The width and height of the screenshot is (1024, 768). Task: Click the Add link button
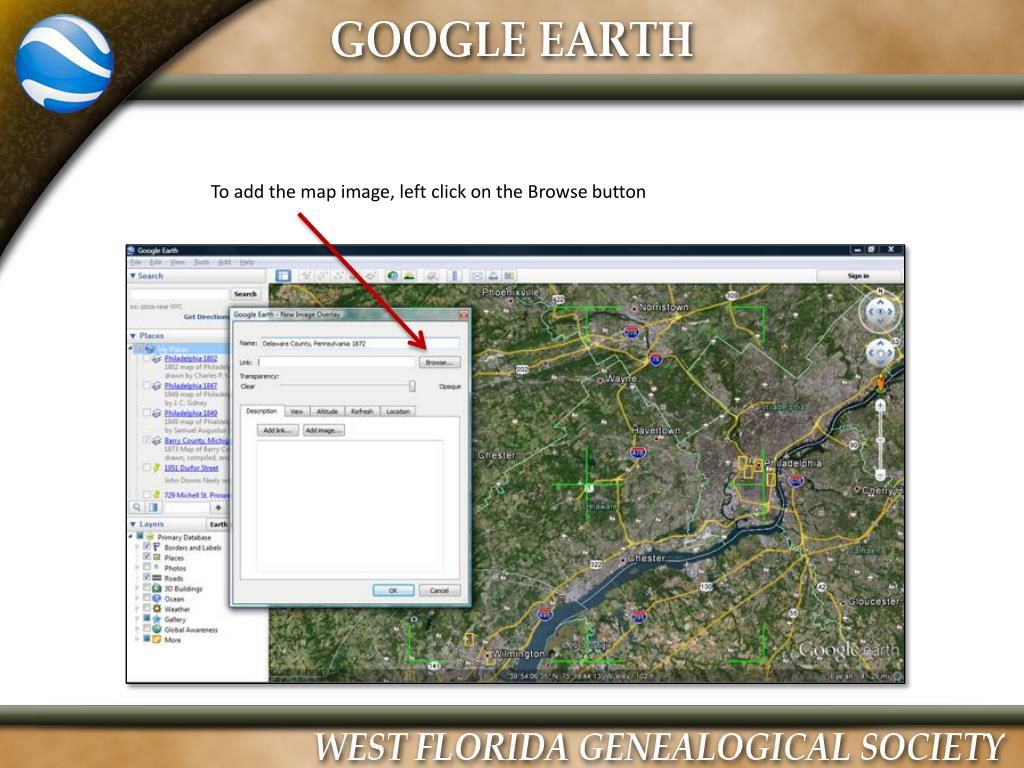pyautogui.click(x=278, y=430)
